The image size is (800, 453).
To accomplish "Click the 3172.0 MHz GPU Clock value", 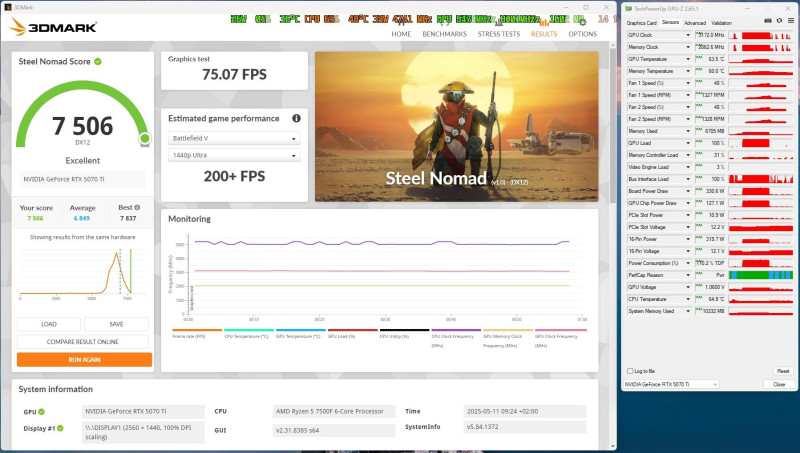I will point(710,35).
